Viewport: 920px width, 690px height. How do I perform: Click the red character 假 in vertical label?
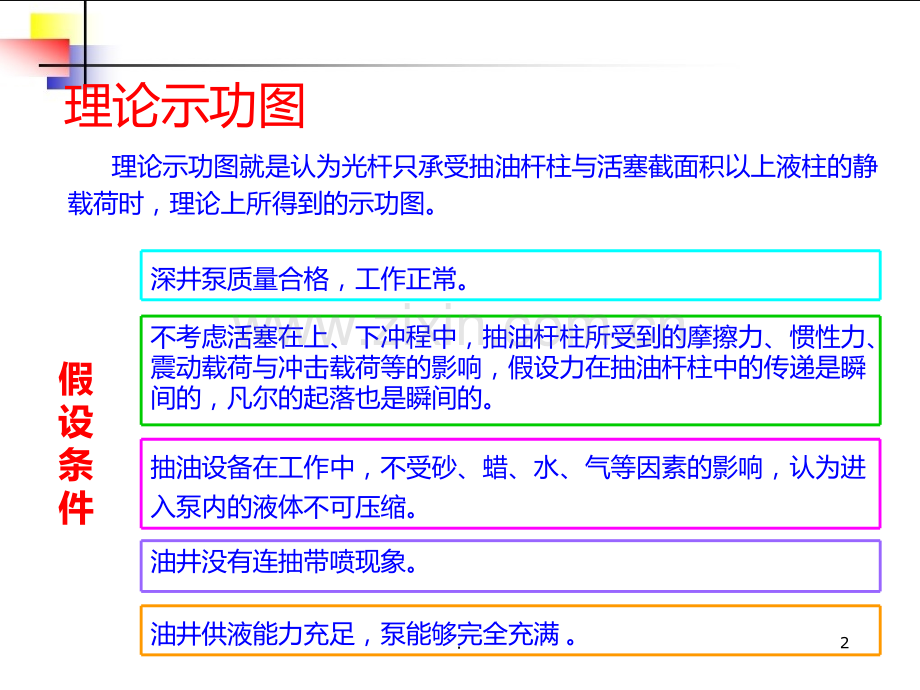76,381
